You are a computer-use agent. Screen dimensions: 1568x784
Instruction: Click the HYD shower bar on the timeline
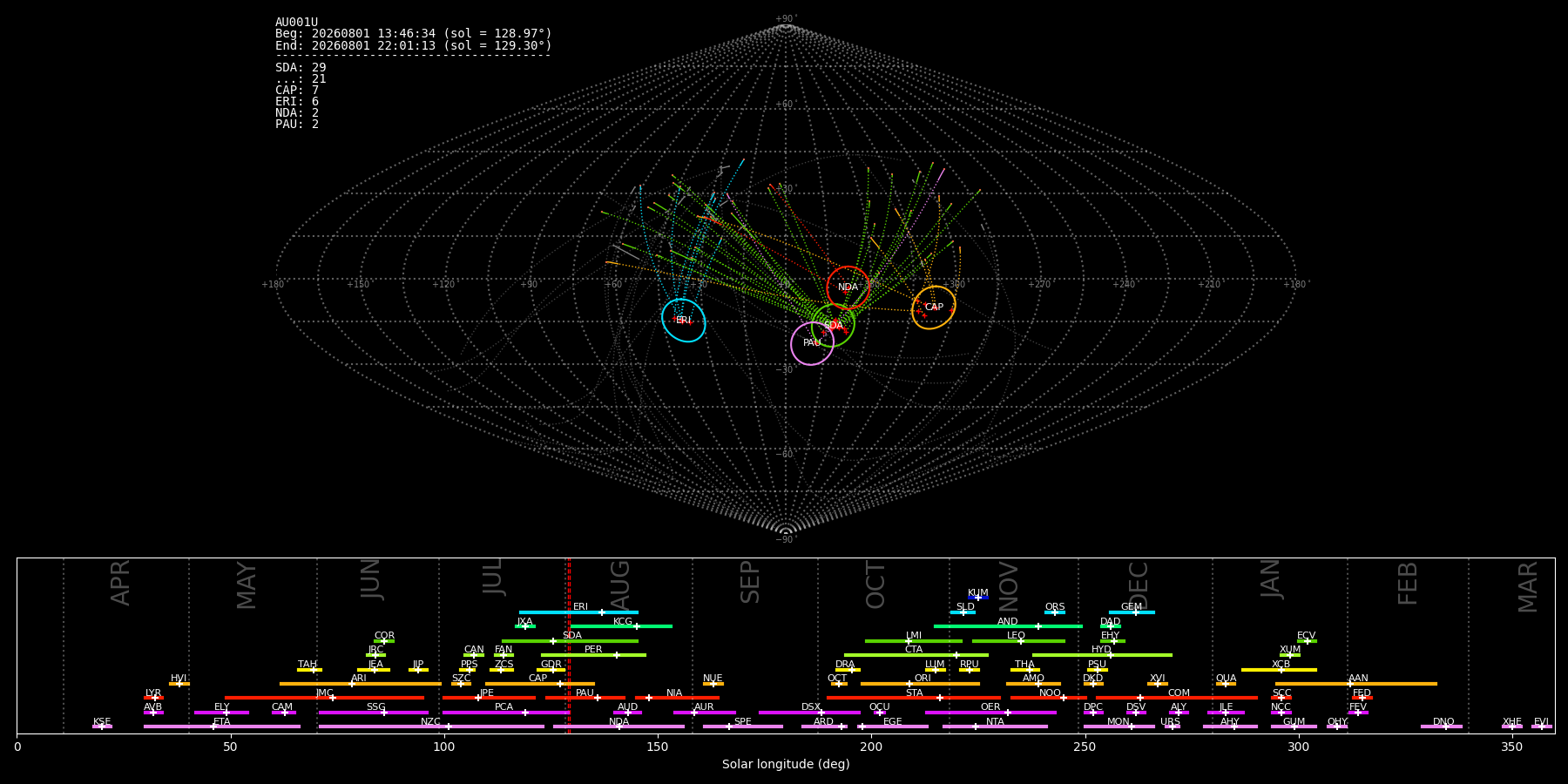(1102, 655)
